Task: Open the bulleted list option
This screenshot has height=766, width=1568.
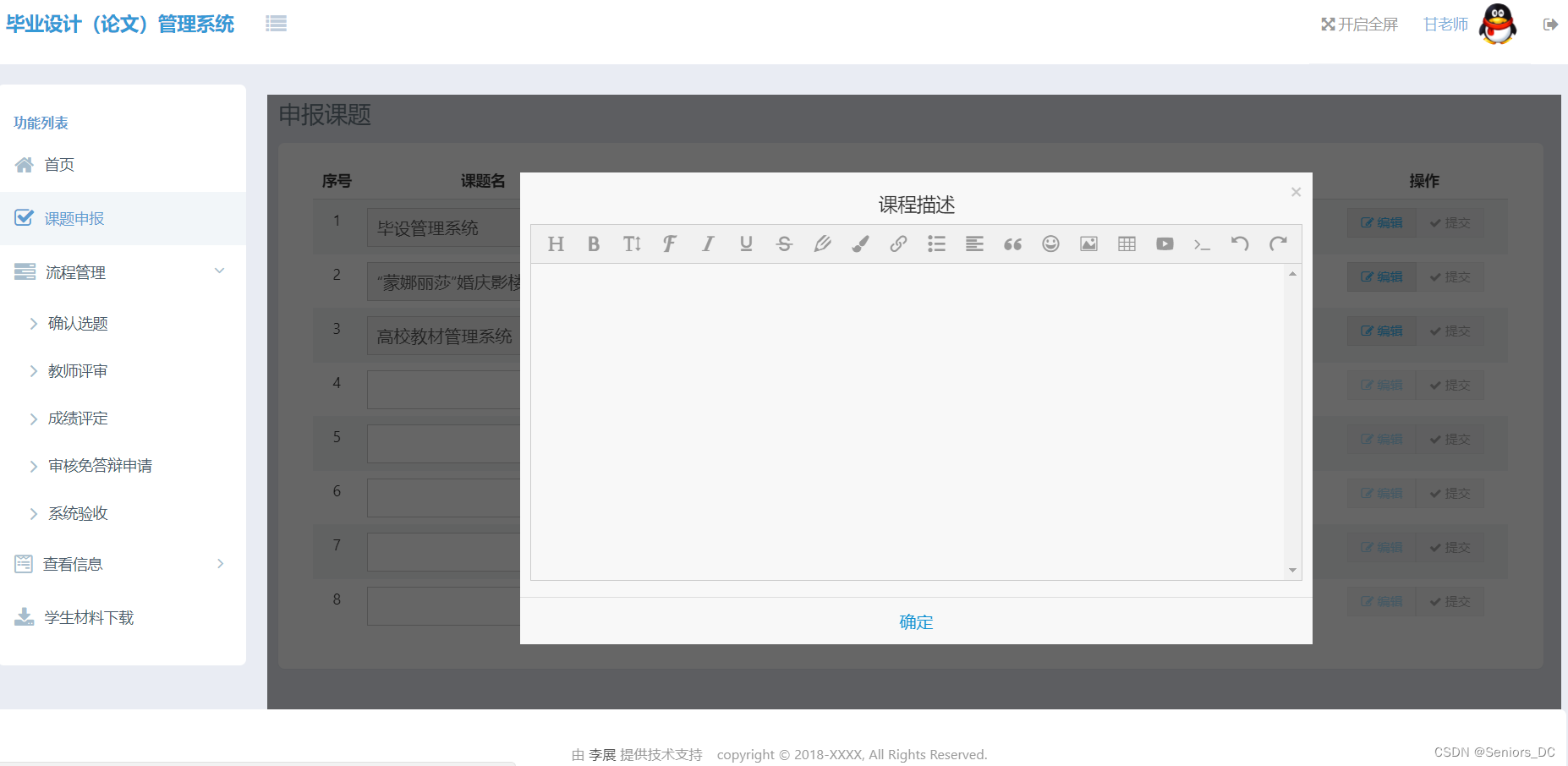Action: pyautogui.click(x=936, y=243)
